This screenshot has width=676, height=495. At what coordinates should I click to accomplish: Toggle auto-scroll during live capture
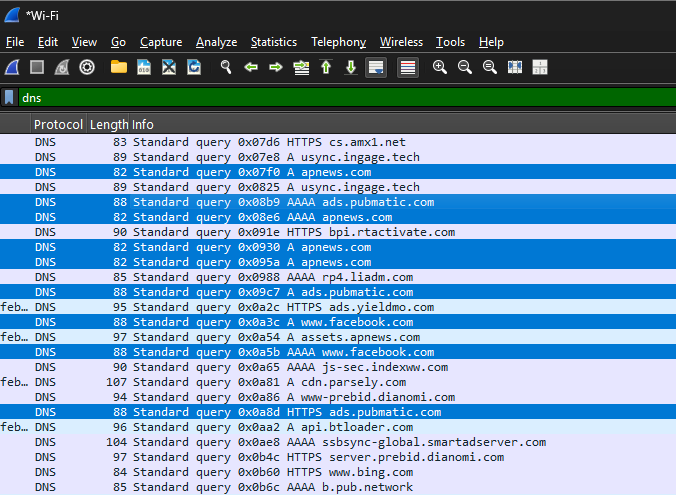[x=376, y=67]
